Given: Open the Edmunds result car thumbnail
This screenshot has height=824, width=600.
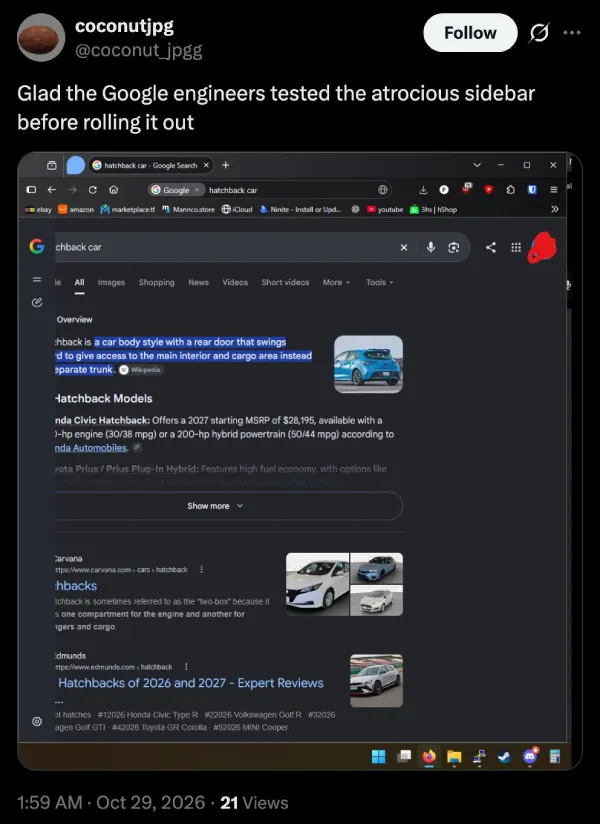Looking at the screenshot, I should 376,681.
